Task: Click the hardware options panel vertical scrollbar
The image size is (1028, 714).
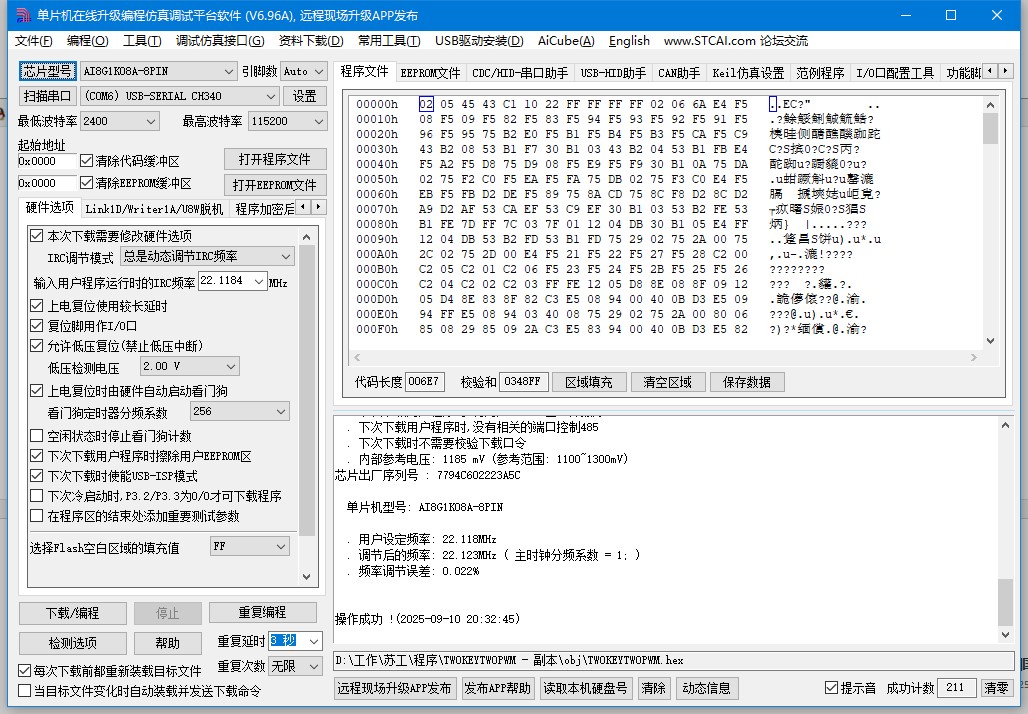Action: 308,400
